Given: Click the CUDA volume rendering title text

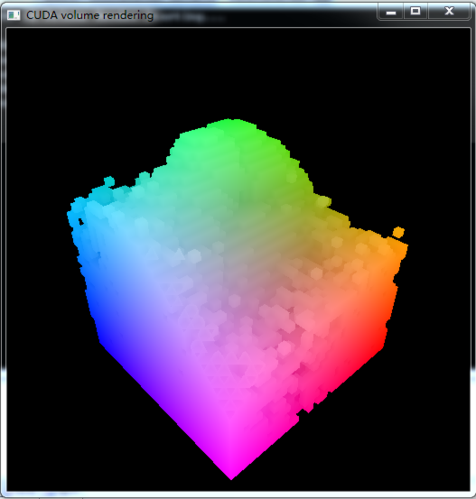Looking at the screenshot, I should point(90,15).
